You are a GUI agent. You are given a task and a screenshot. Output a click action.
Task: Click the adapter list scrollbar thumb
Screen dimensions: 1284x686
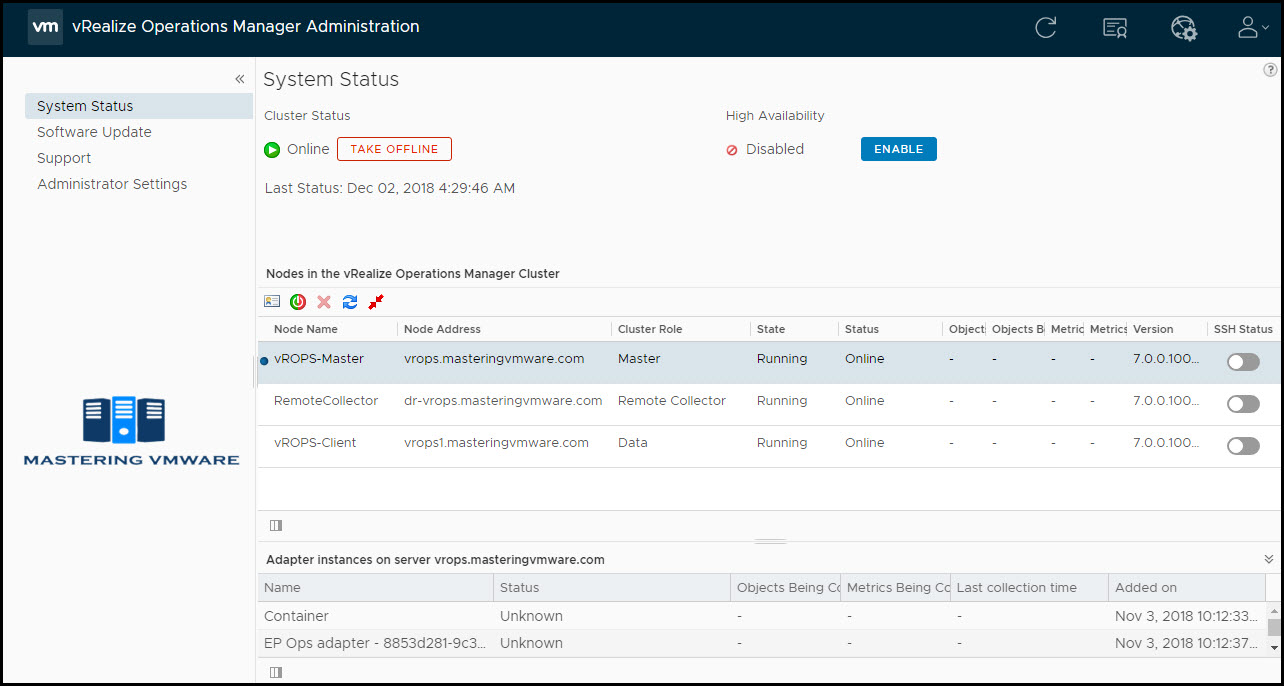1274,627
